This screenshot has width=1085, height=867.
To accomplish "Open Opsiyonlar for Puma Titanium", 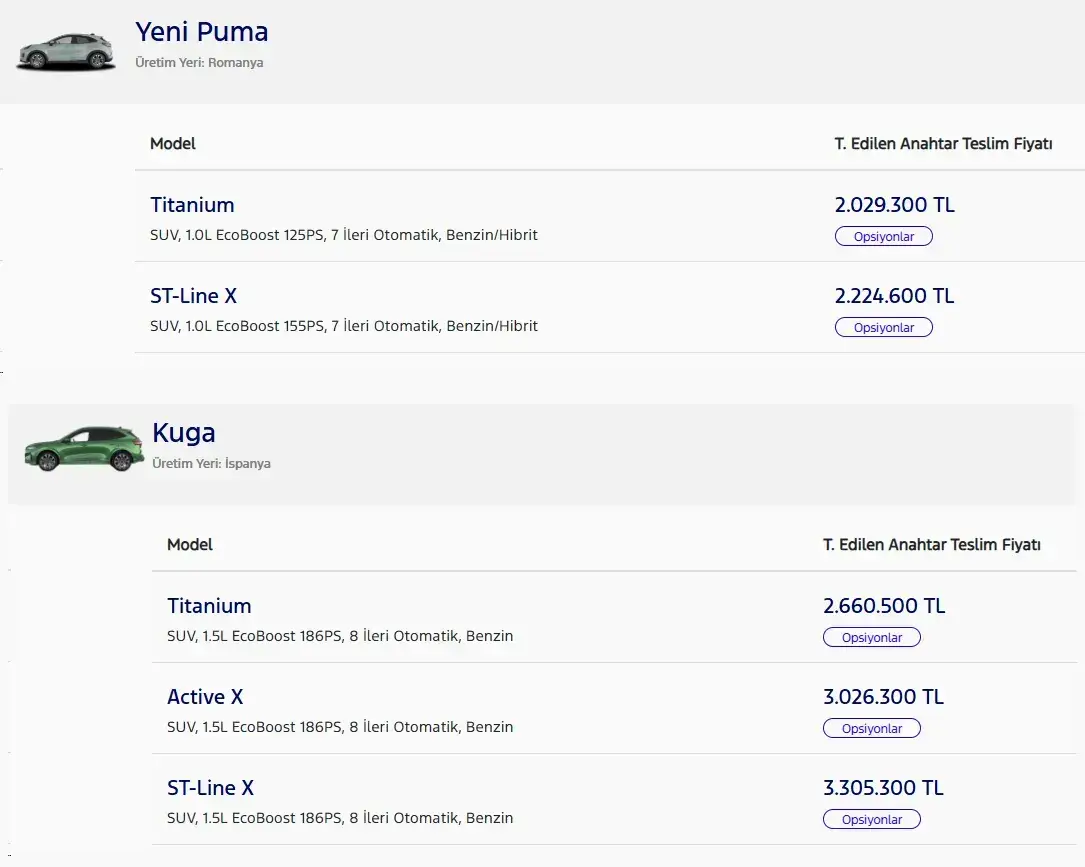I will [x=884, y=237].
